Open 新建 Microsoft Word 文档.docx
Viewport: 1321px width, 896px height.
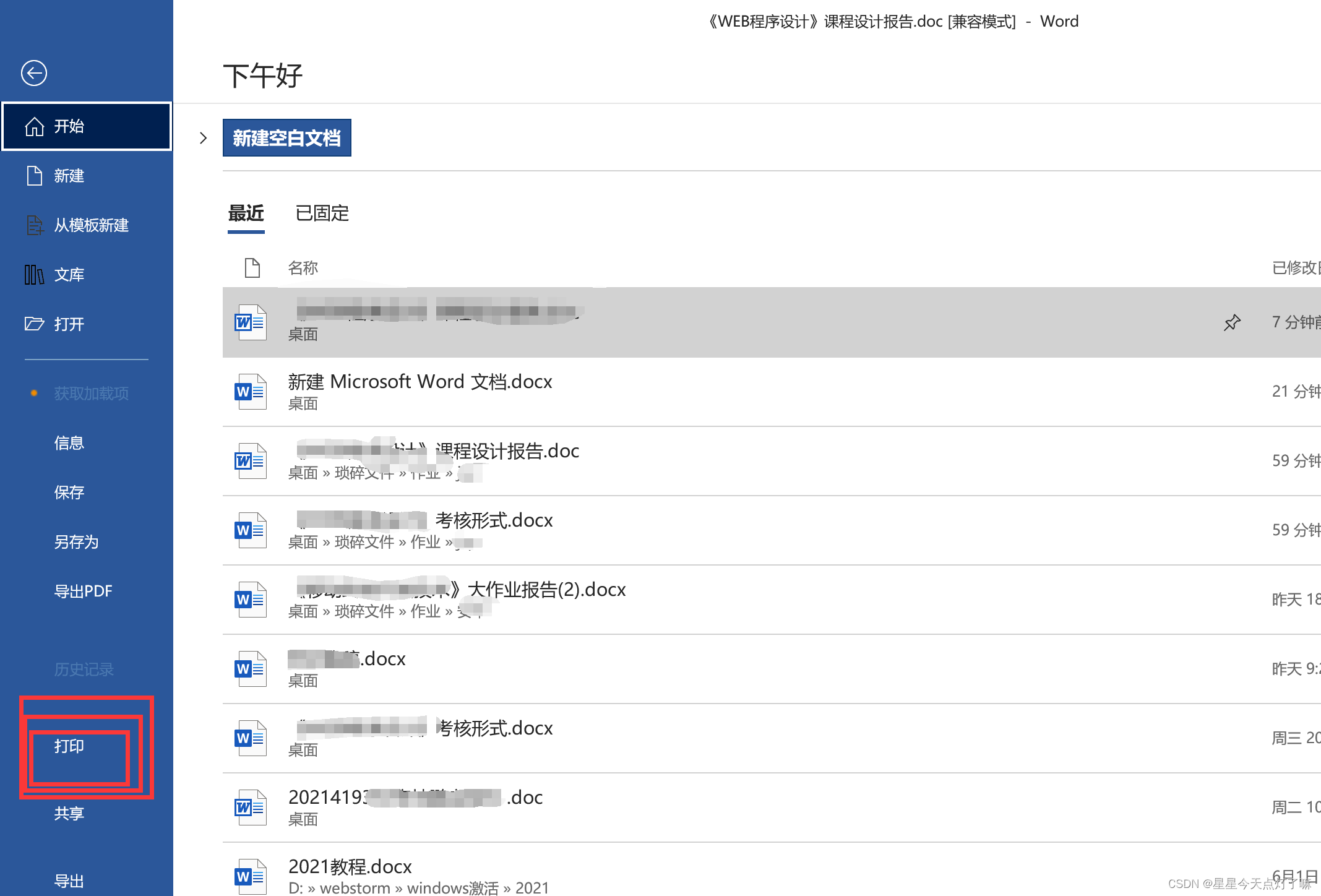tap(772, 392)
